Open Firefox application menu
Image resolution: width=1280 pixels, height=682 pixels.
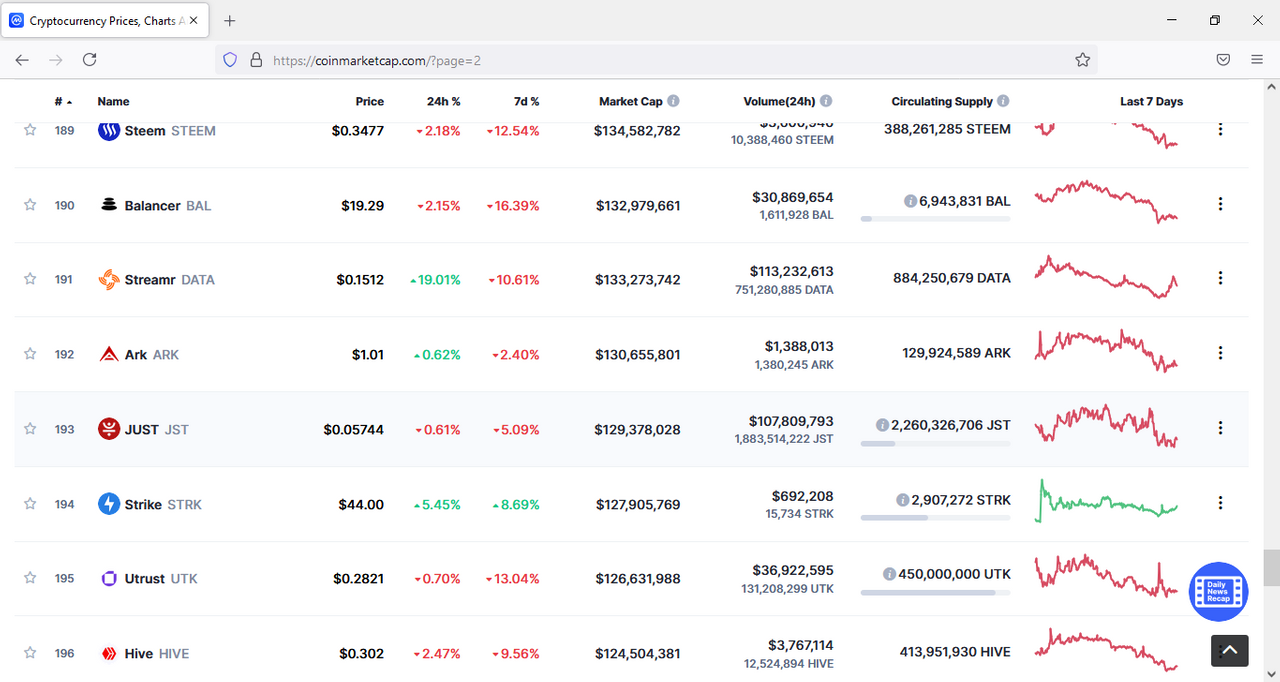coord(1257,60)
